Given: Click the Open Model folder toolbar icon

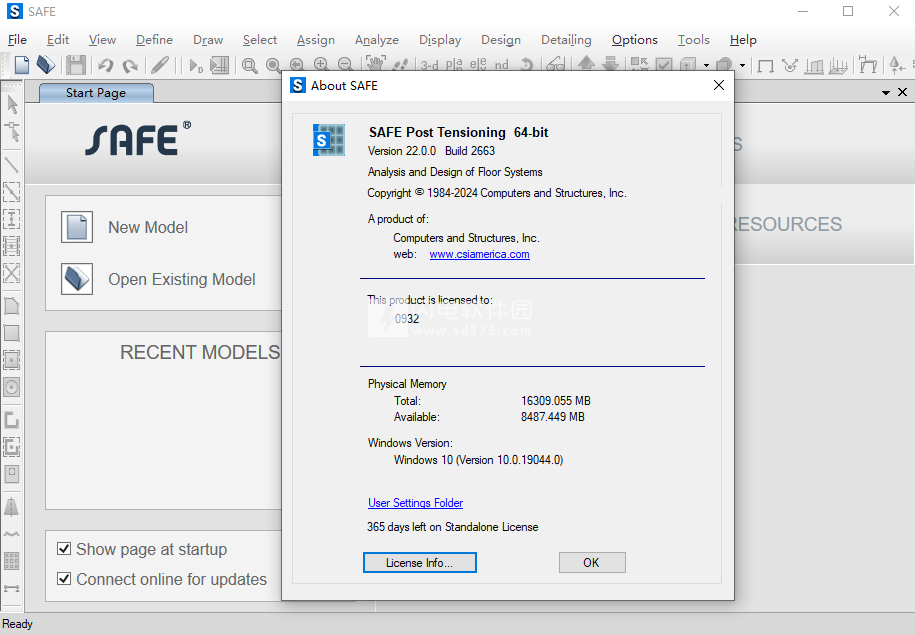Looking at the screenshot, I should [46, 64].
